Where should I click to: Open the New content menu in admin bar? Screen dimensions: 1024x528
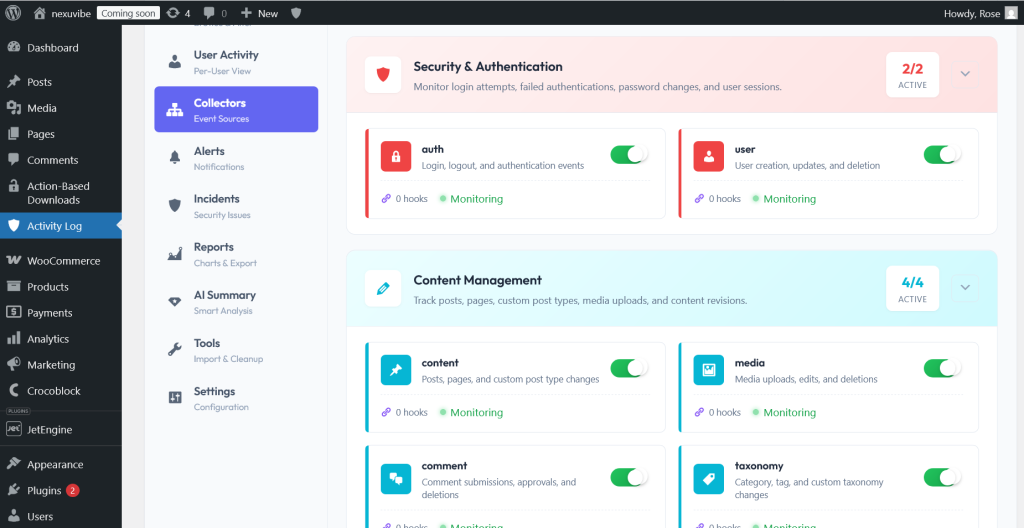tap(259, 13)
